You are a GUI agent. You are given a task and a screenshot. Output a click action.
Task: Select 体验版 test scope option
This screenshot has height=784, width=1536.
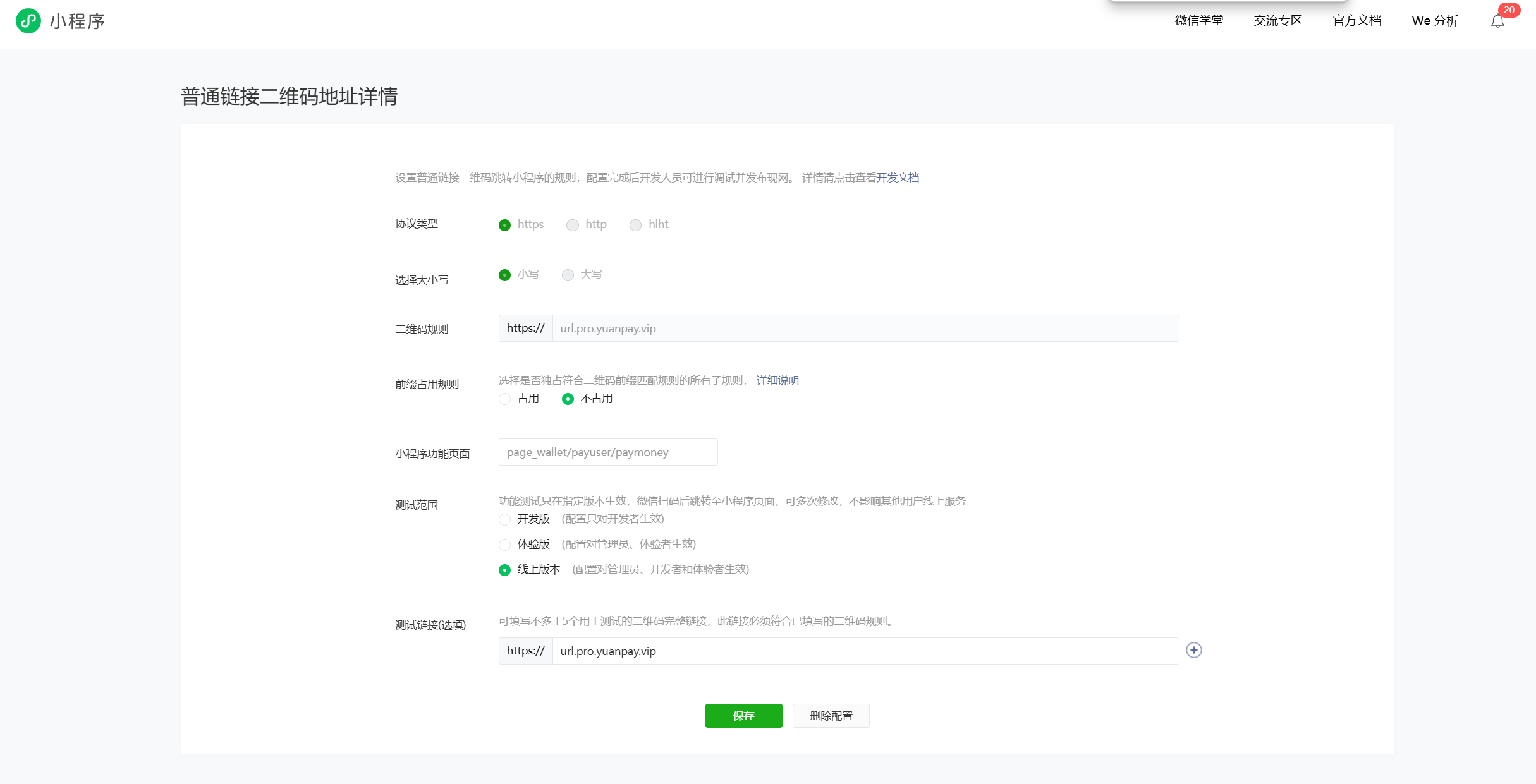[x=504, y=545]
